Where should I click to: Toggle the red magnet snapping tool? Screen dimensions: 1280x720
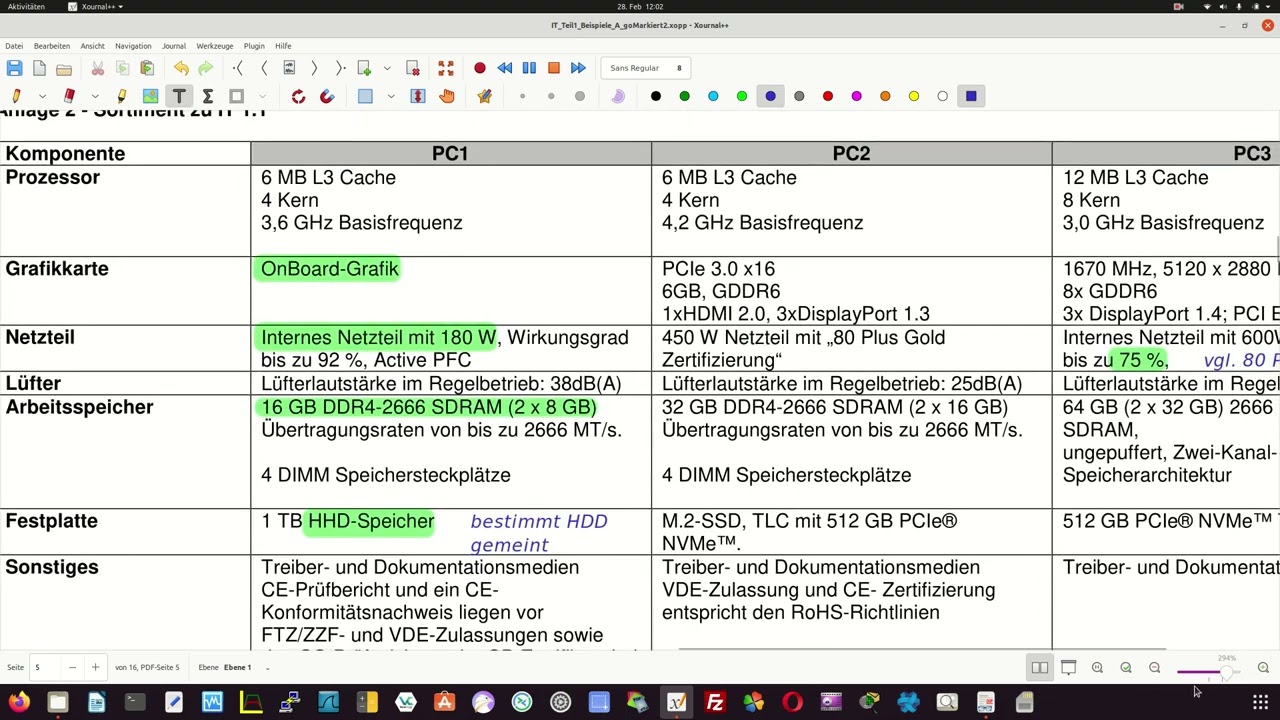coord(327,96)
